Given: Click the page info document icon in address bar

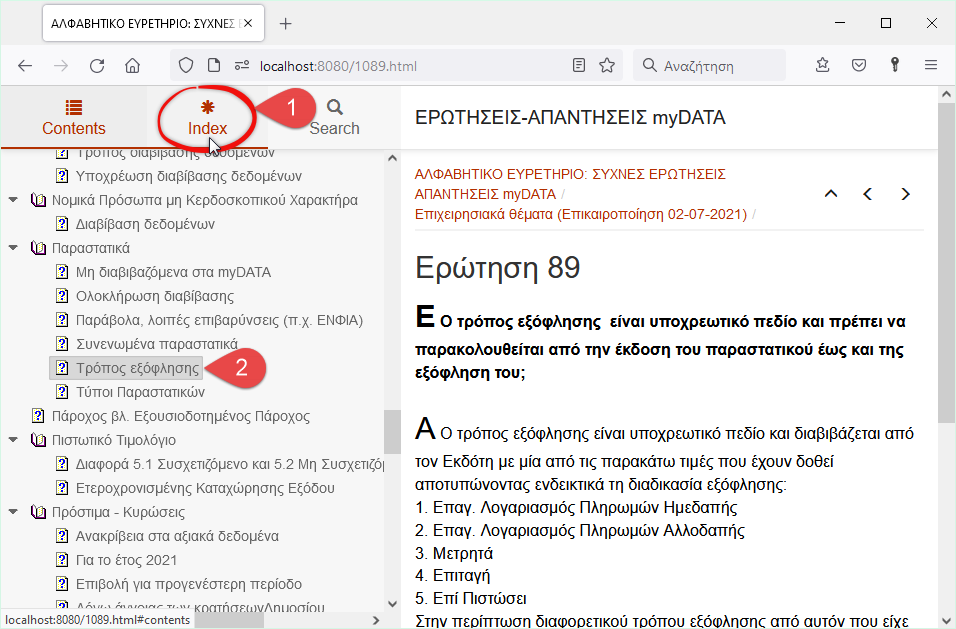Looking at the screenshot, I should click(x=213, y=65).
